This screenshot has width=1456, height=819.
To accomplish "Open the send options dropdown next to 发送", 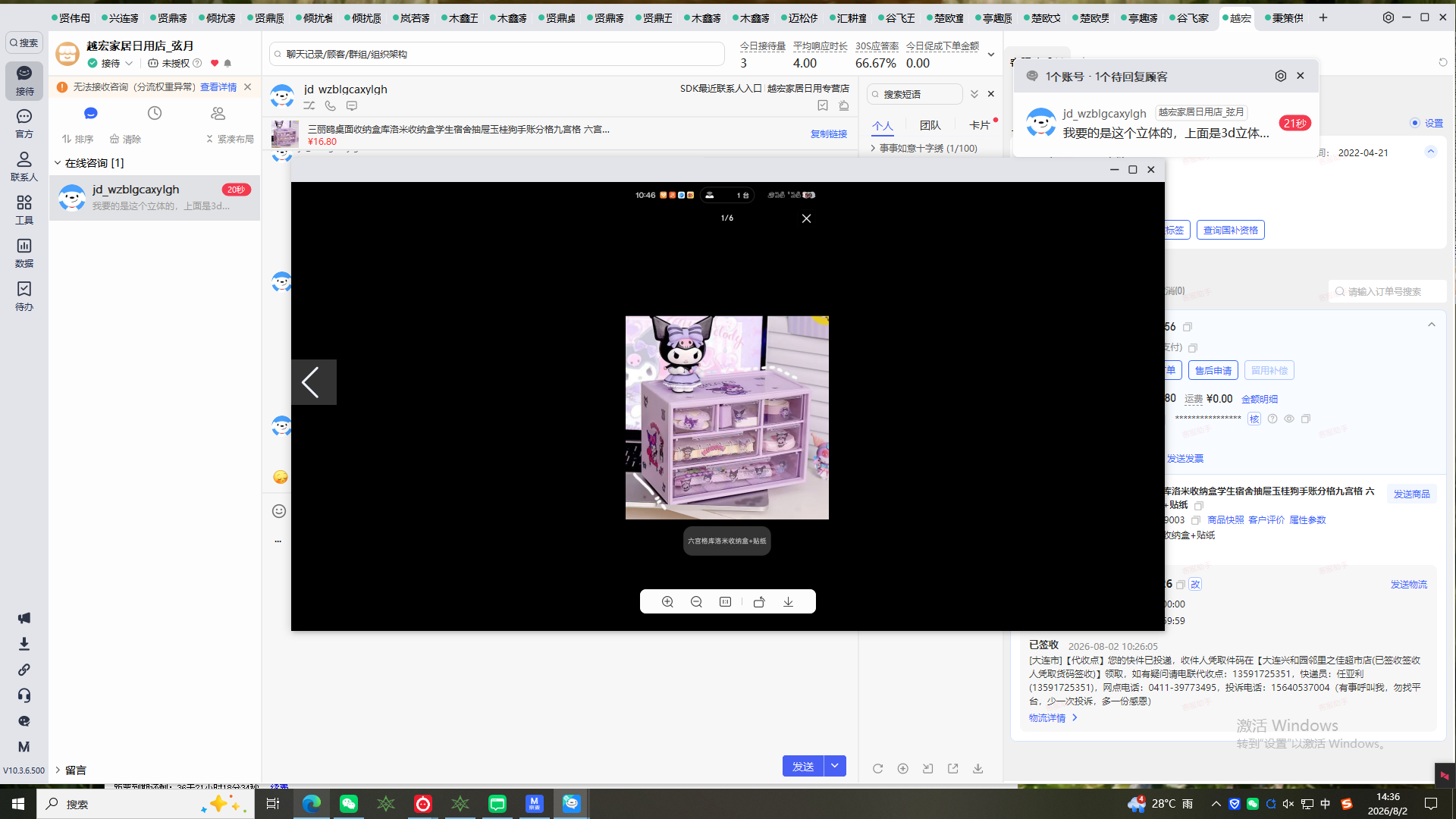I will (835, 766).
